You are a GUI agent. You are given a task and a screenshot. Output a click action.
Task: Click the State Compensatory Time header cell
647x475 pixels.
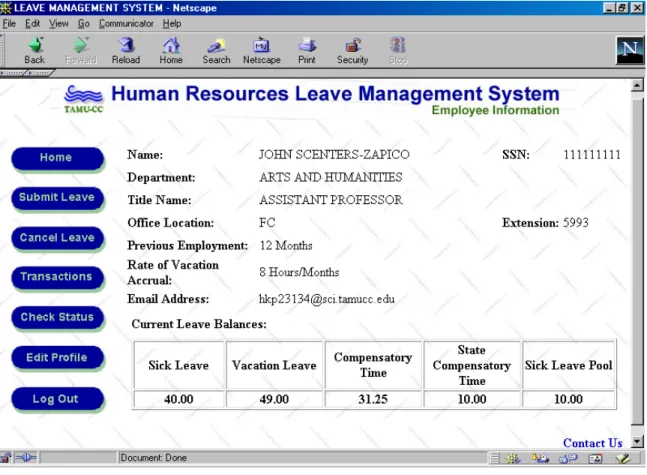click(x=472, y=365)
